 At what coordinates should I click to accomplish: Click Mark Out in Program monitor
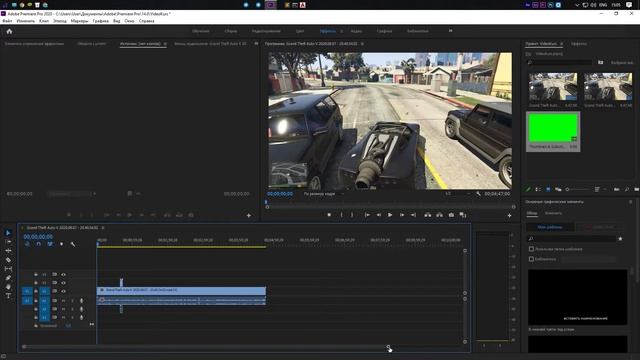tap(352, 215)
